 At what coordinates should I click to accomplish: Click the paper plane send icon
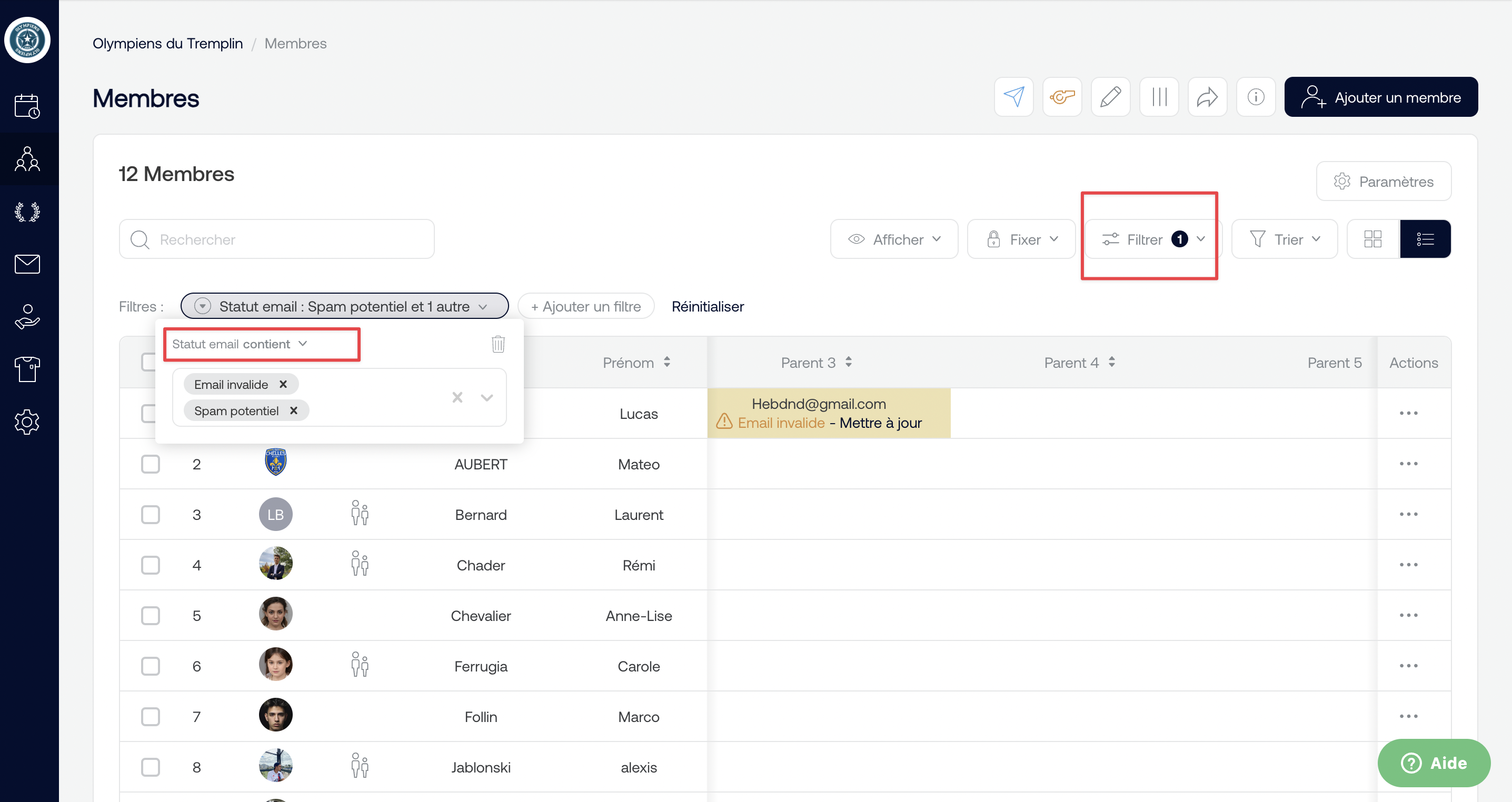[x=1013, y=97]
